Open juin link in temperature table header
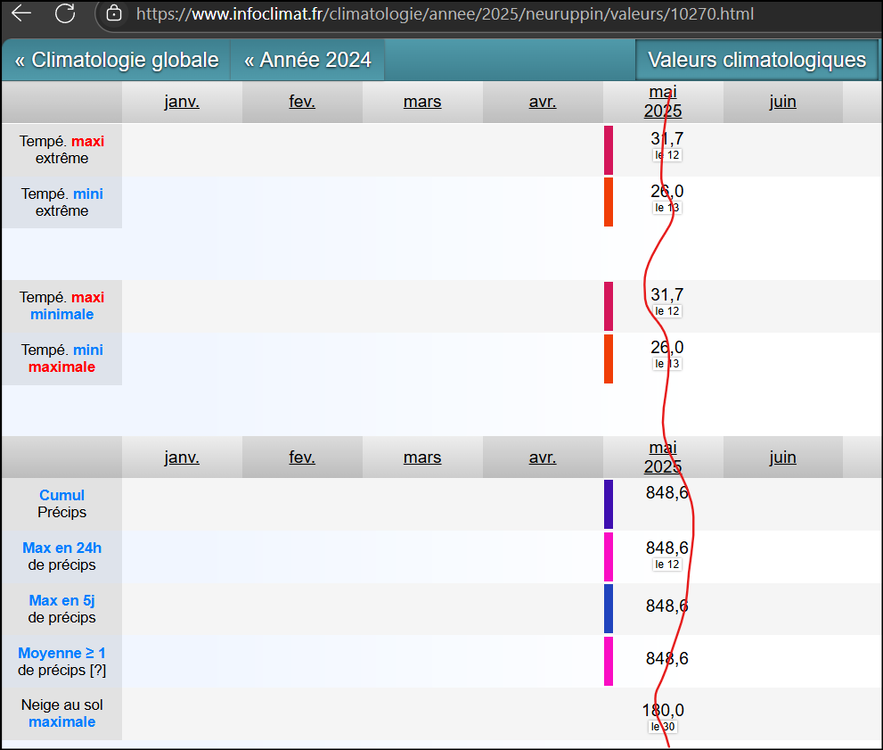The height and width of the screenshot is (750, 883). click(x=783, y=101)
